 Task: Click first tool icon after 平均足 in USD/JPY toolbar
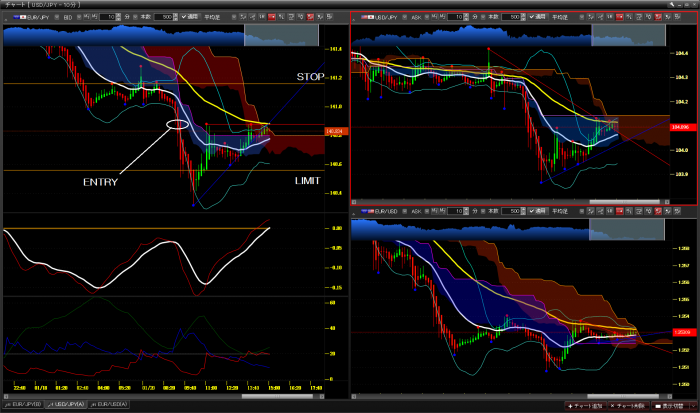pos(590,17)
